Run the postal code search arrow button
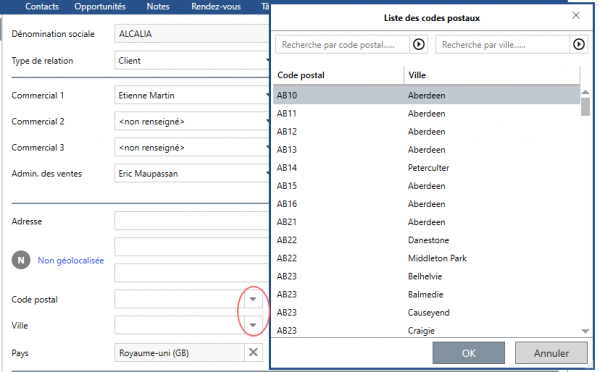Viewport: 600px width, 372px height. click(419, 45)
